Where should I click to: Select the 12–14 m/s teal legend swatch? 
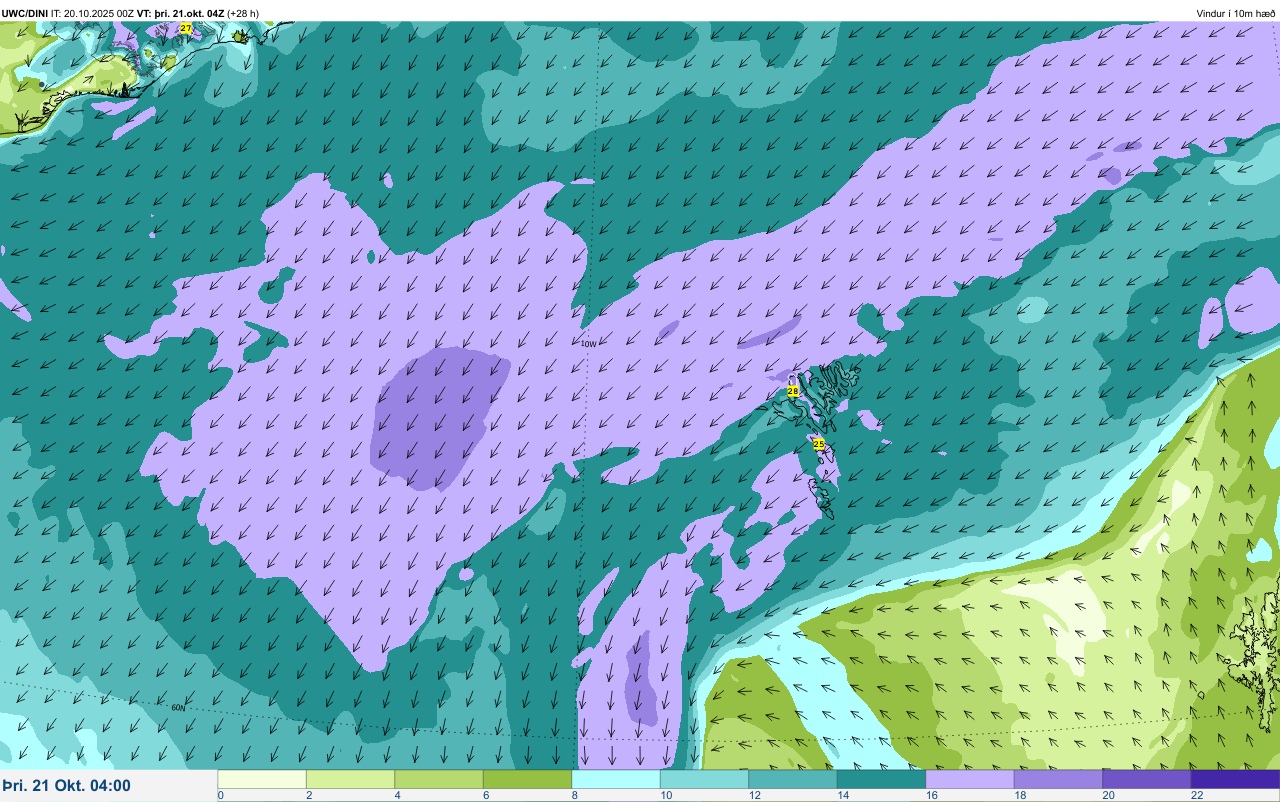(x=793, y=779)
